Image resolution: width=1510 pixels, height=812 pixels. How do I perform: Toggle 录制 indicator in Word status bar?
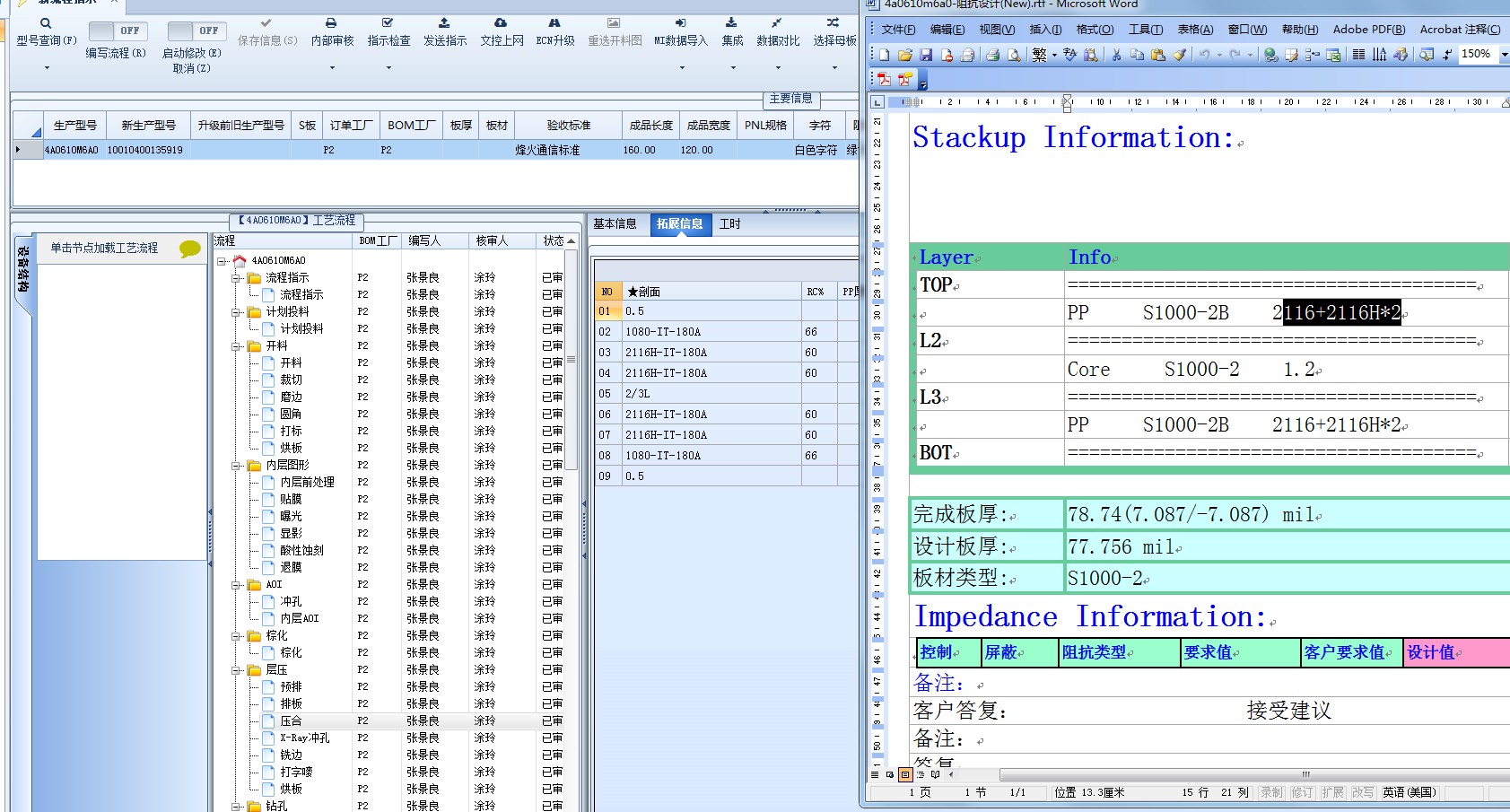click(x=1271, y=792)
